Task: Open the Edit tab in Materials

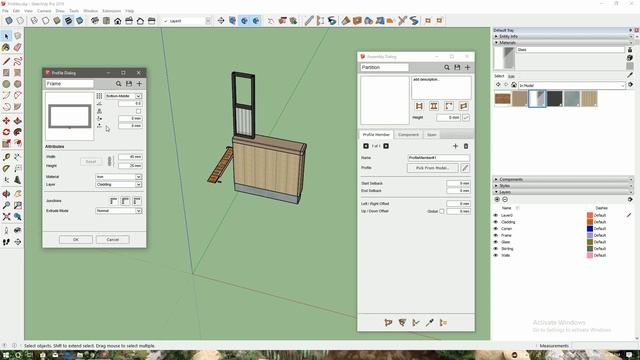Action: (511, 76)
